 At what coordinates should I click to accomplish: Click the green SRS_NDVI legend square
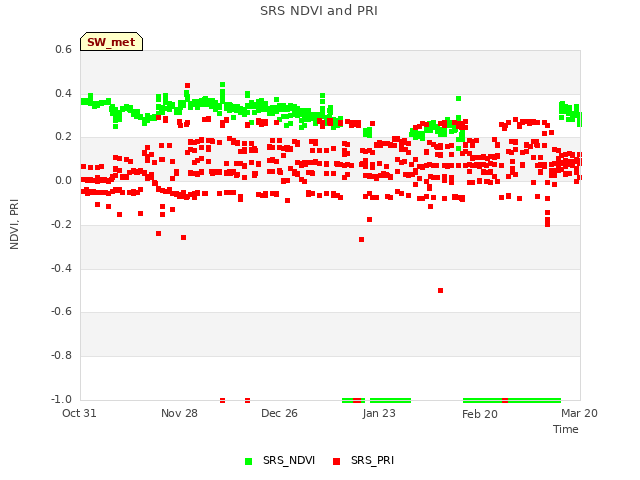tap(248, 461)
